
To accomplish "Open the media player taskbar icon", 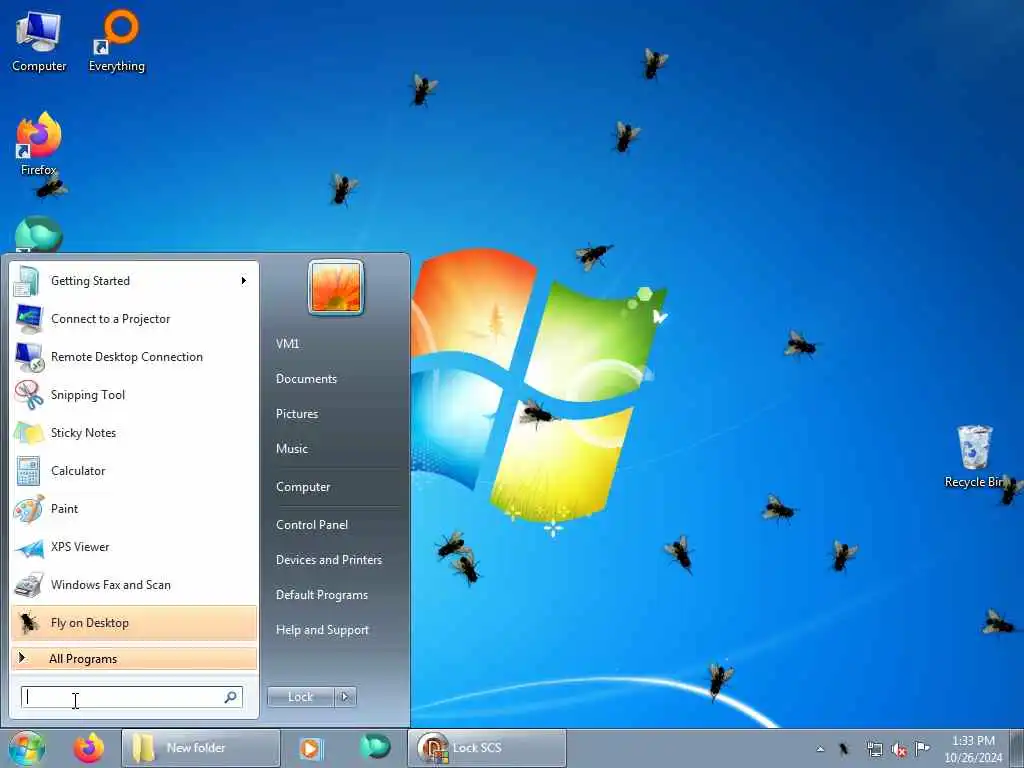I will [x=311, y=748].
